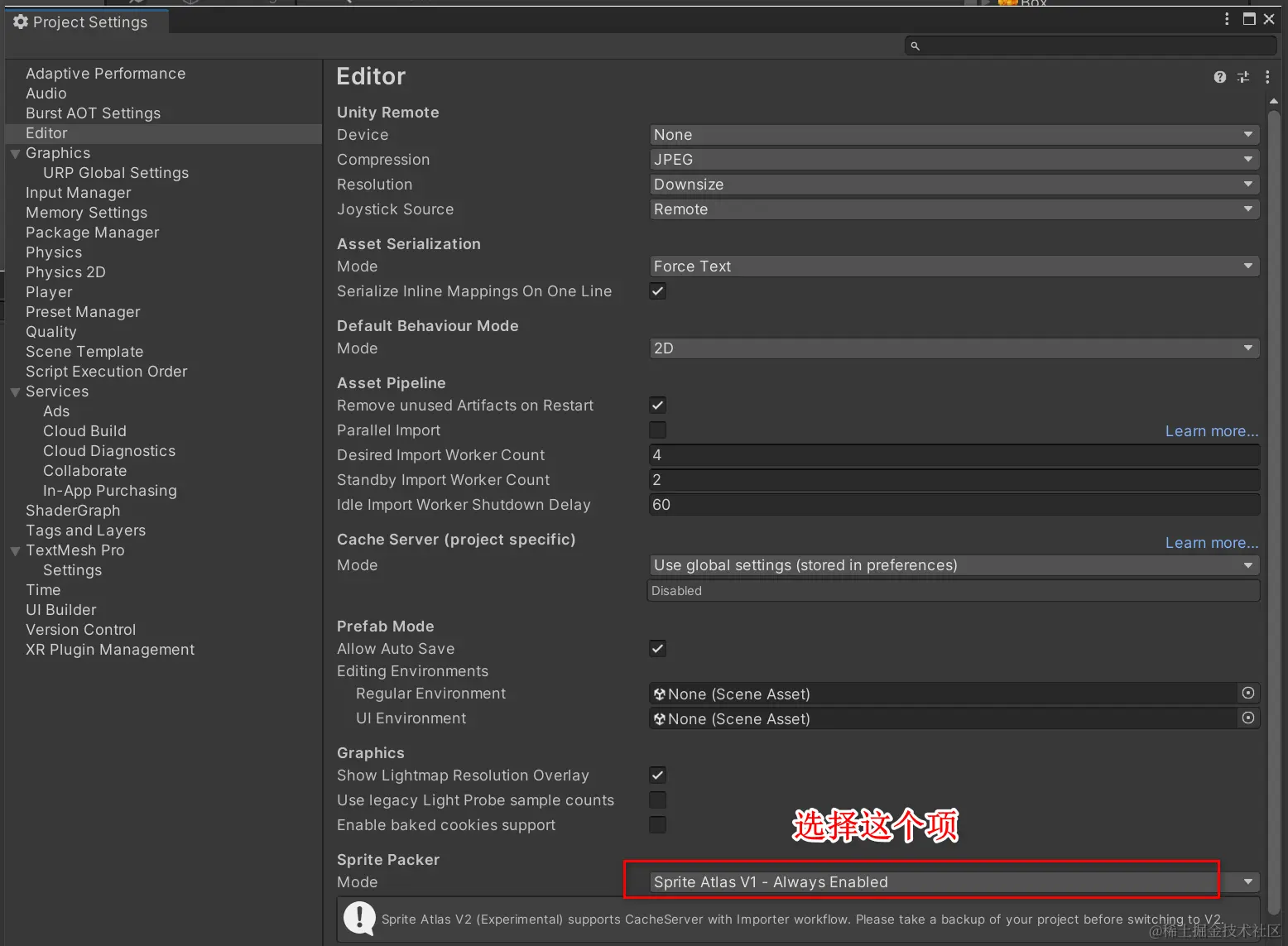
Task: Open Scene Template settings
Action: coord(84,352)
